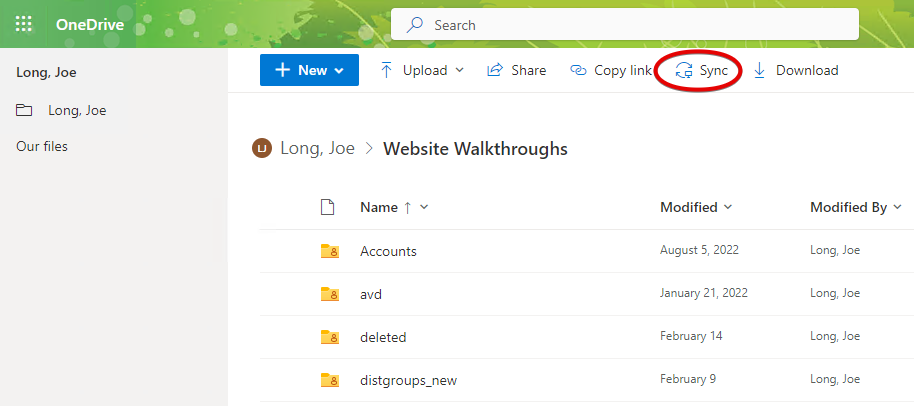Open the New button dropdown
This screenshot has width=914, height=406.
pyautogui.click(x=309, y=70)
